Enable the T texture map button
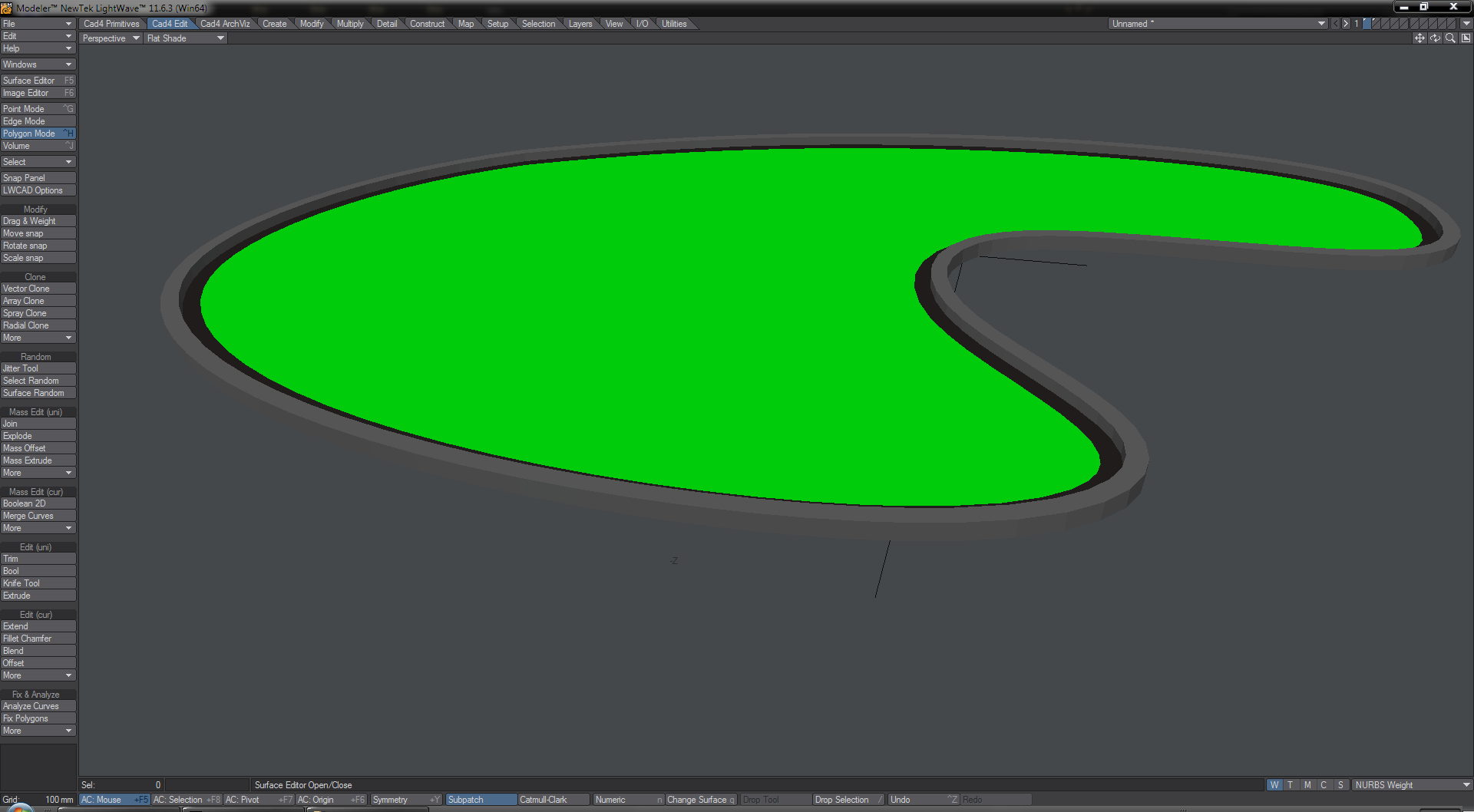Screen dimensions: 1474x812 1291,785
